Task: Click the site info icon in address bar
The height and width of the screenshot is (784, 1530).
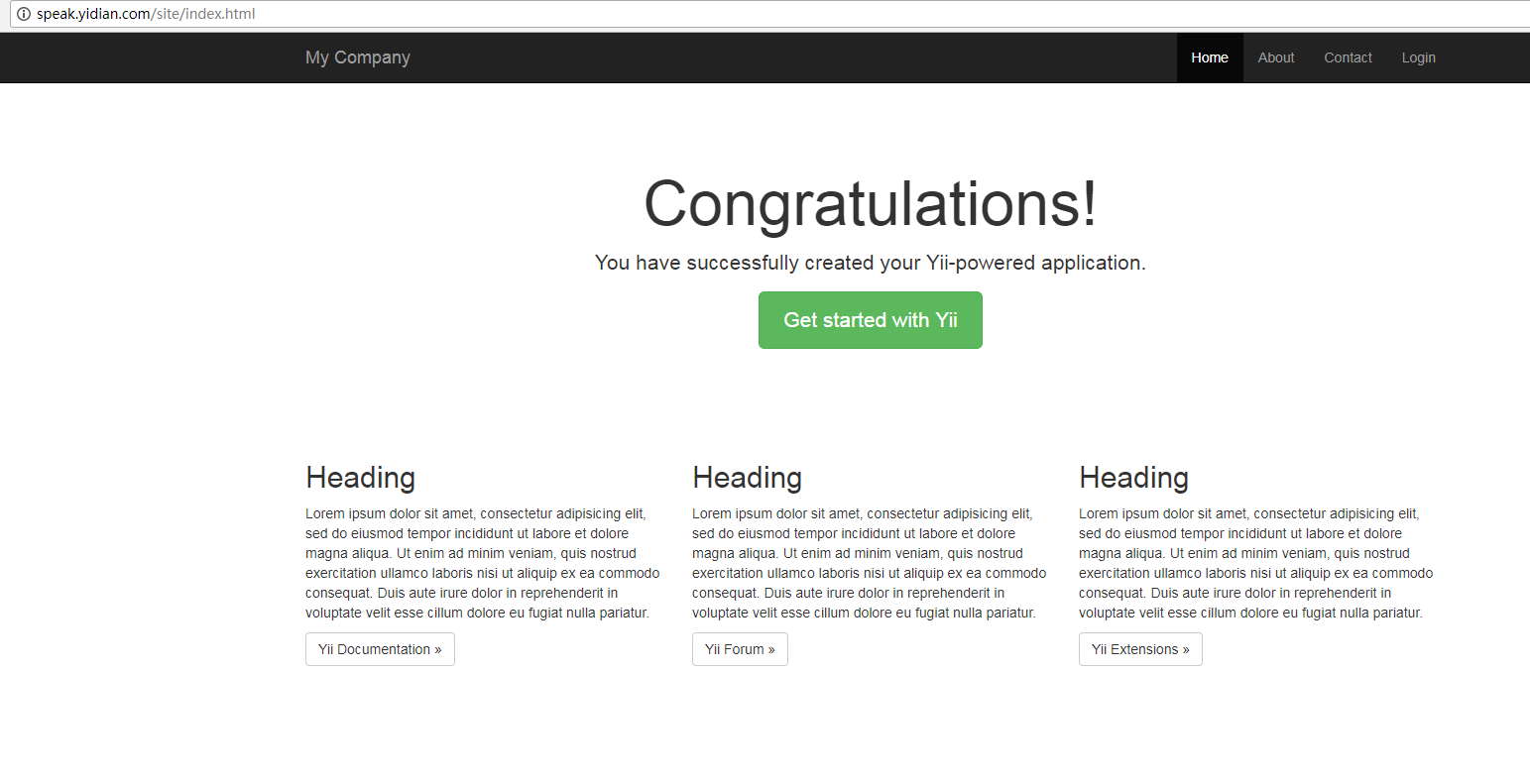Action: (x=24, y=14)
